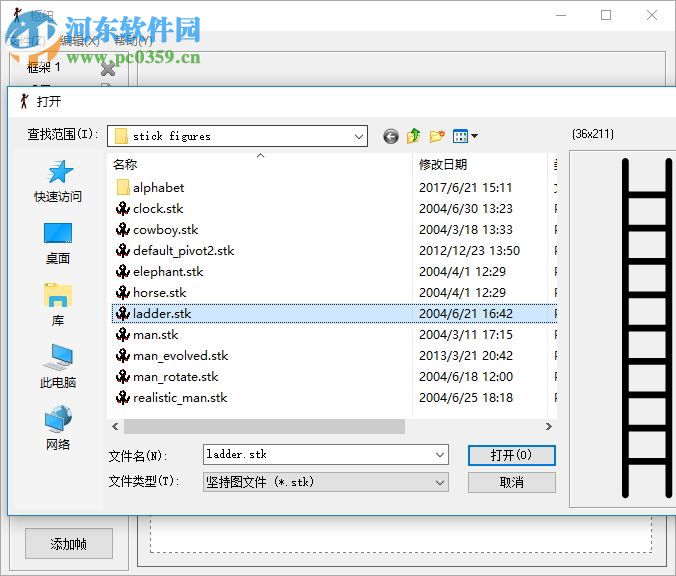Open the Edit (编辑) menu in main window
The image size is (676, 576).
80,41
